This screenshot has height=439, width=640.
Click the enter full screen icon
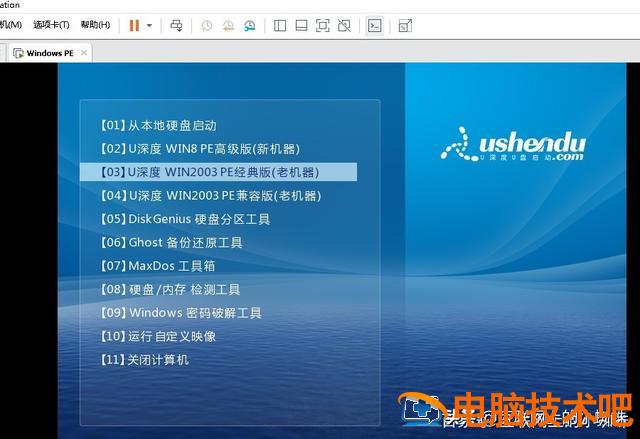pyautogui.click(x=323, y=25)
